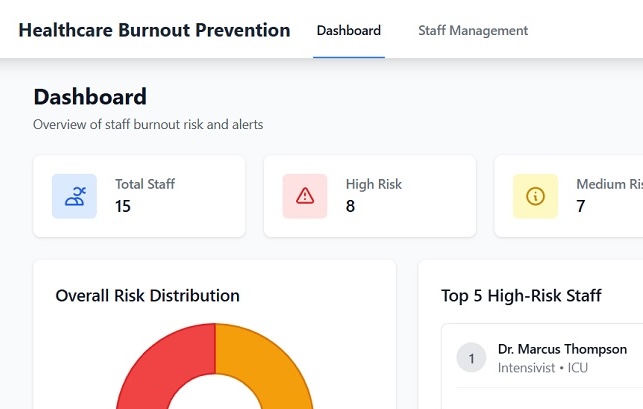The image size is (643, 409).
Task: Click the Medium Risk count of 7
Action: (x=581, y=207)
